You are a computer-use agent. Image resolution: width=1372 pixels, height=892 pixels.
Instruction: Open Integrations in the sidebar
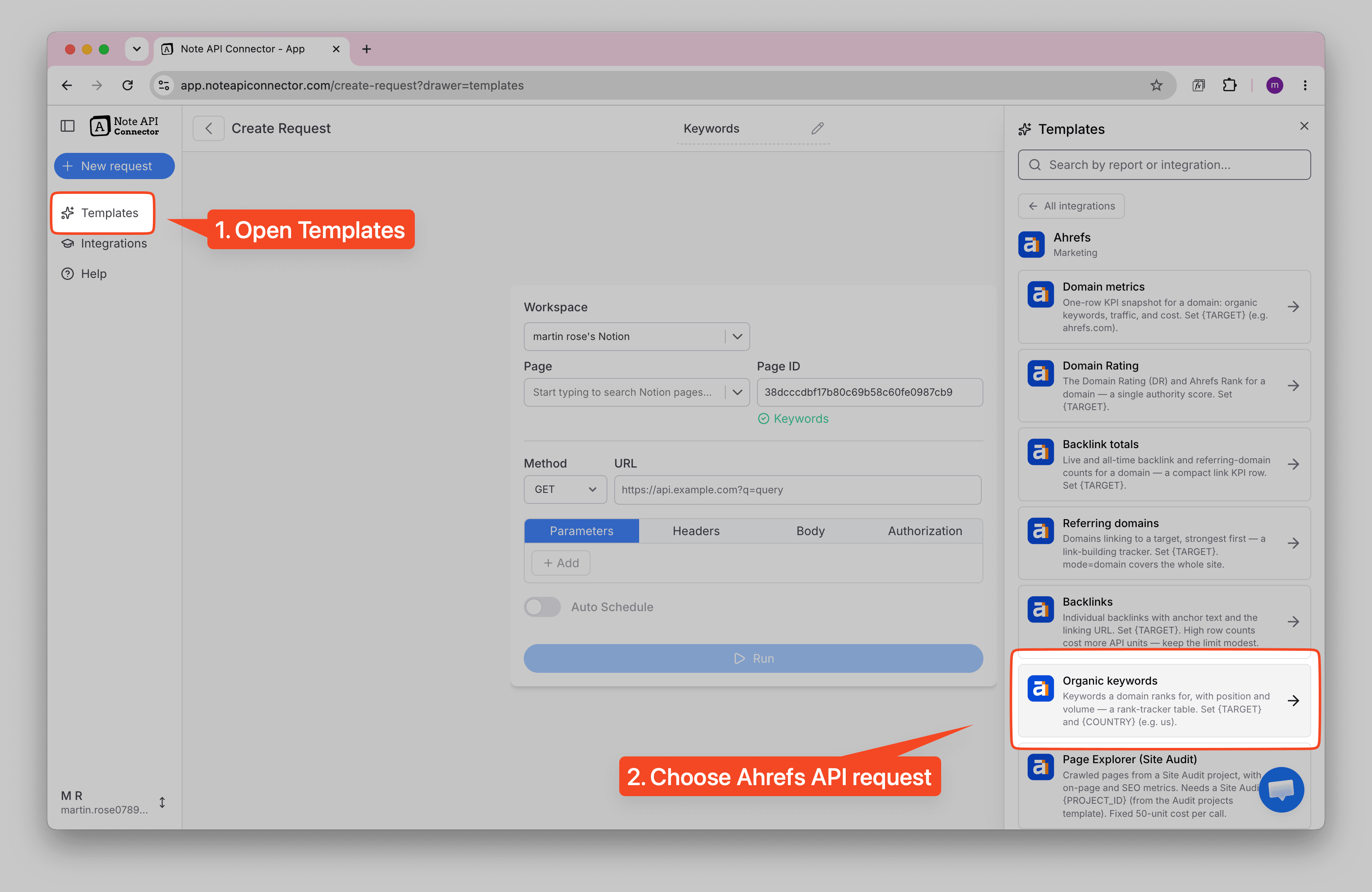104,243
